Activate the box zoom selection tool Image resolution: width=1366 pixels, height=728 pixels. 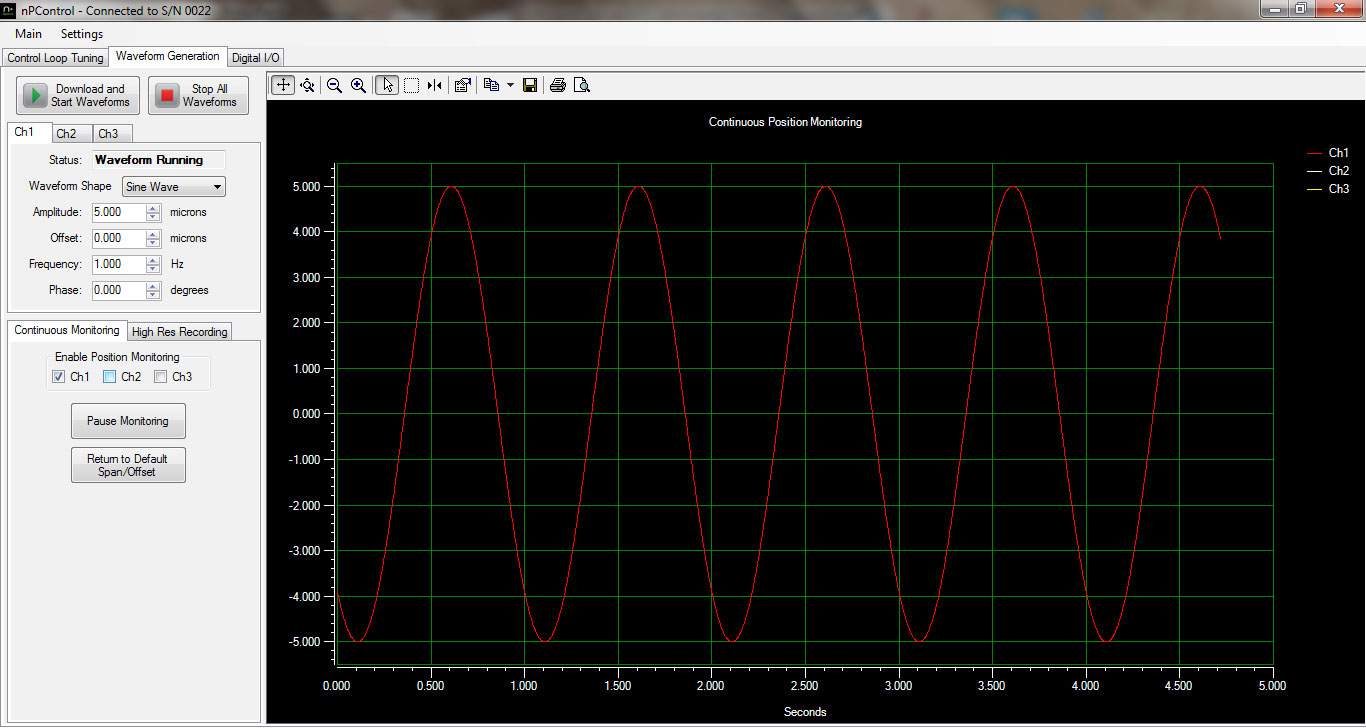click(x=411, y=85)
